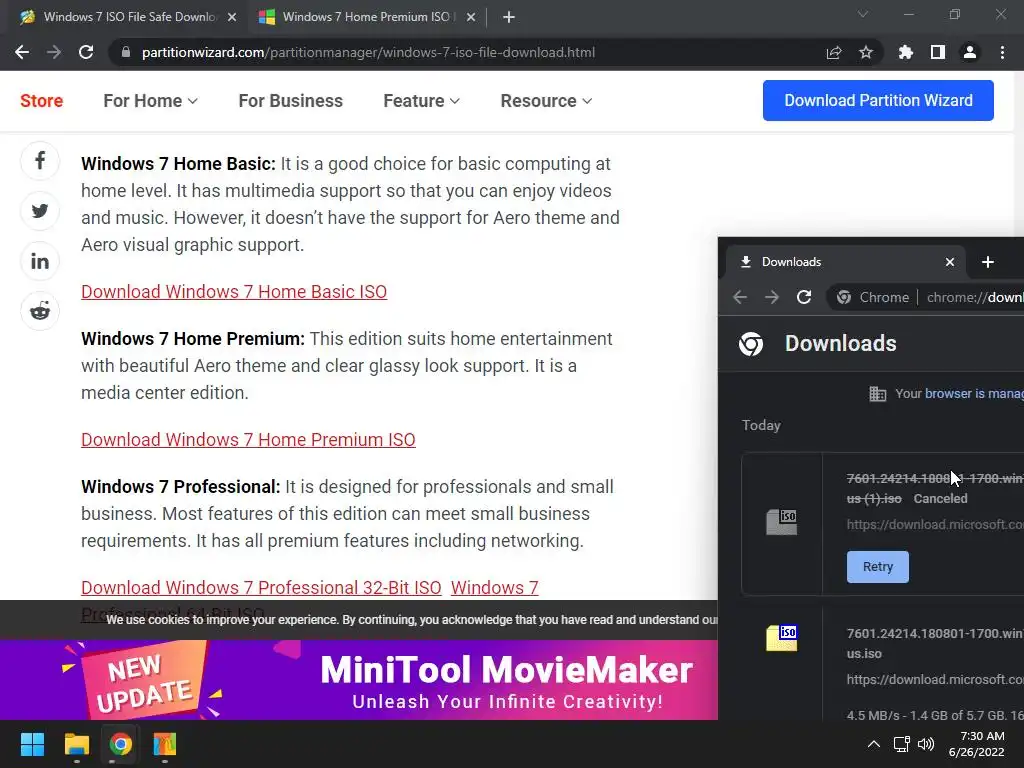Share article on Twitter
Image resolution: width=1024 pixels, height=768 pixels.
pyautogui.click(x=40, y=211)
